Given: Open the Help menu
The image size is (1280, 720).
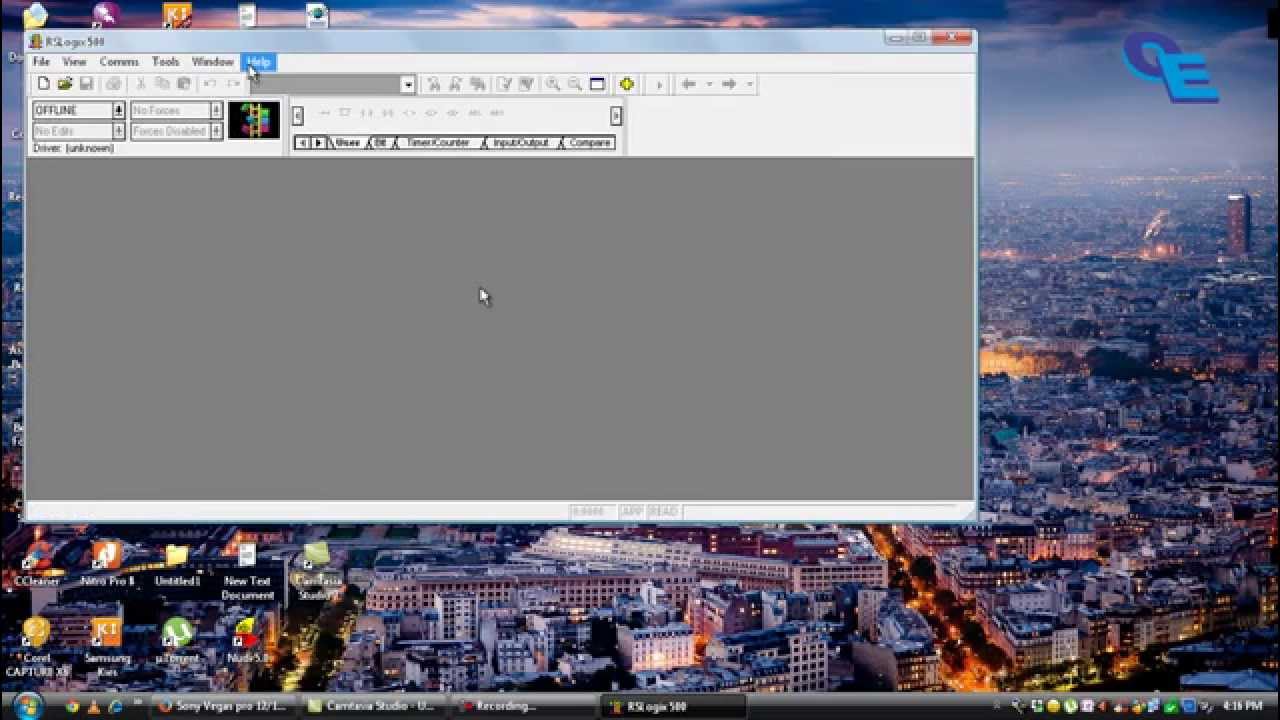Looking at the screenshot, I should (258, 62).
